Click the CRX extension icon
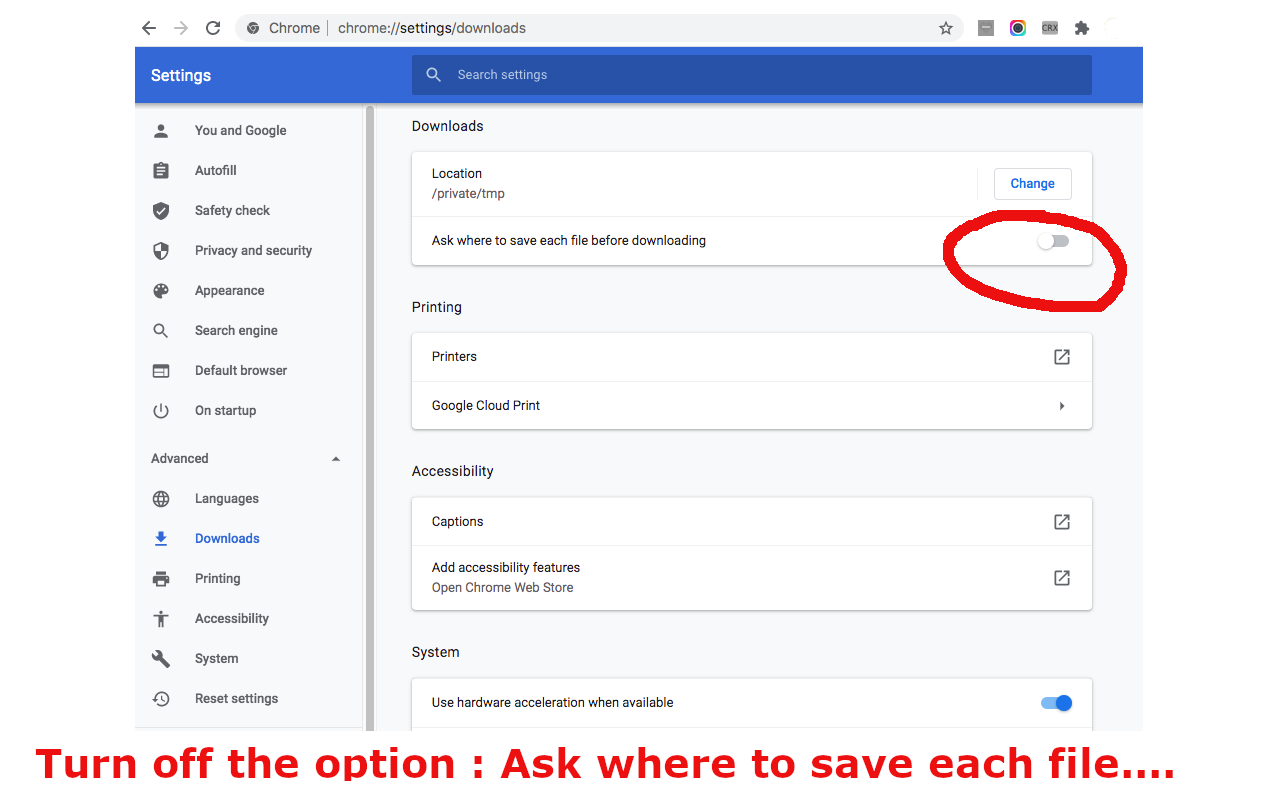This screenshot has width=1280, height=800. pos(1049,28)
